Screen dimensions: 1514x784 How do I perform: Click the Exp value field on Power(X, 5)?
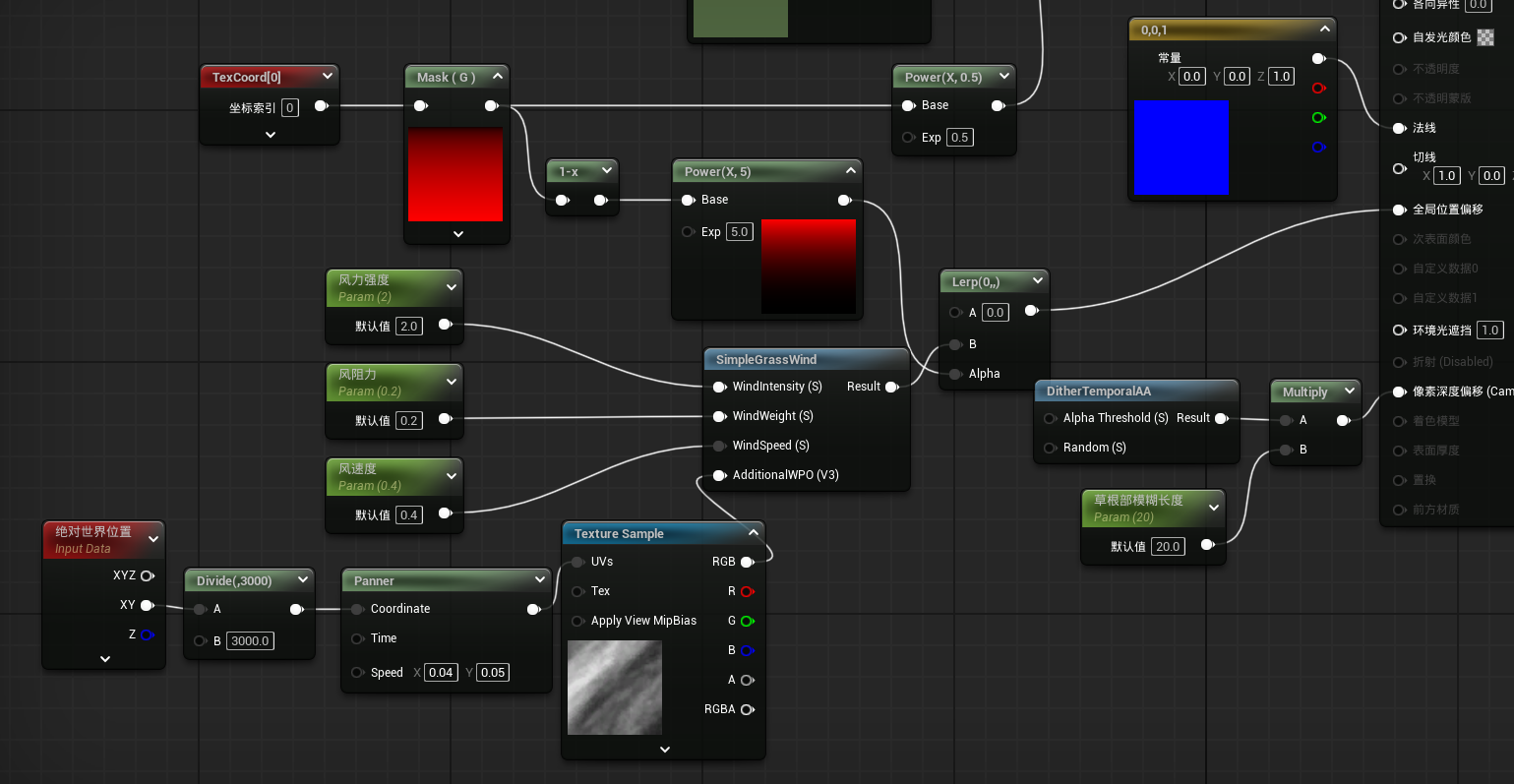[x=739, y=232]
